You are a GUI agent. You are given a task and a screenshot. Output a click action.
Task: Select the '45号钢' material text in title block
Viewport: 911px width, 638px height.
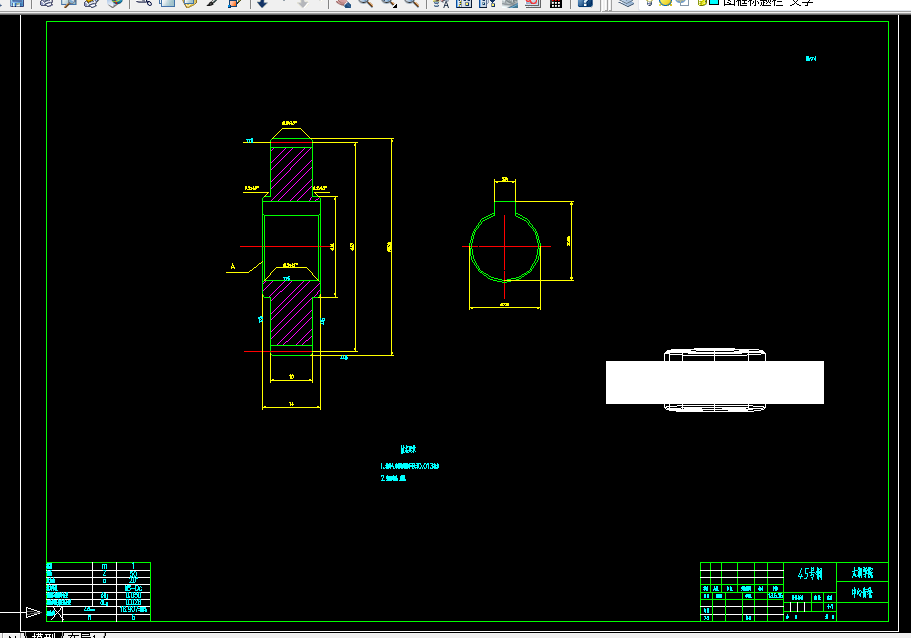pyautogui.click(x=810, y=574)
